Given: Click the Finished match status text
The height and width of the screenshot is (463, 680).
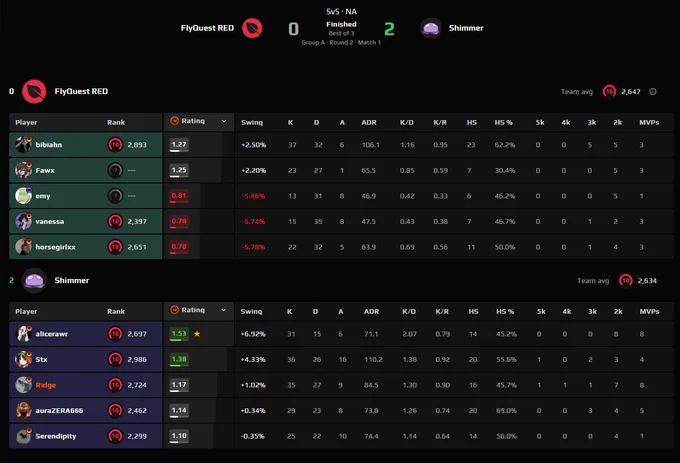Looking at the screenshot, I should click(341, 24).
